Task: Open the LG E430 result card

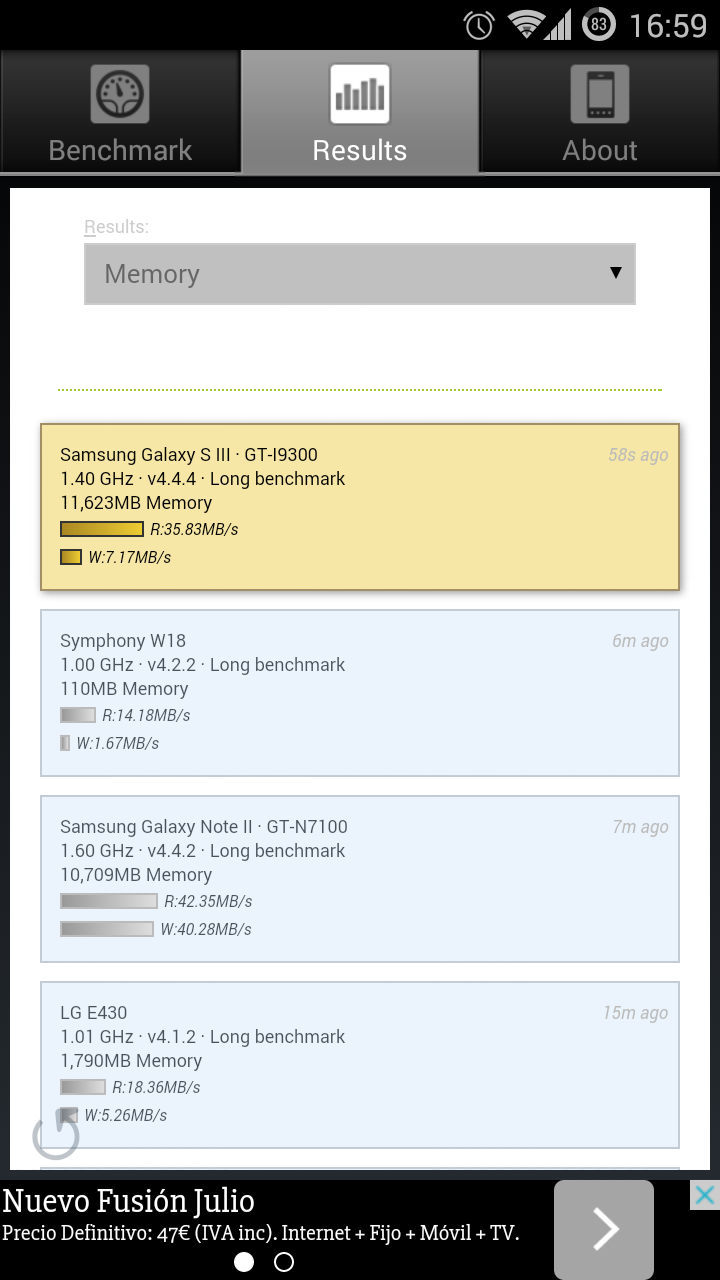Action: (360, 1064)
